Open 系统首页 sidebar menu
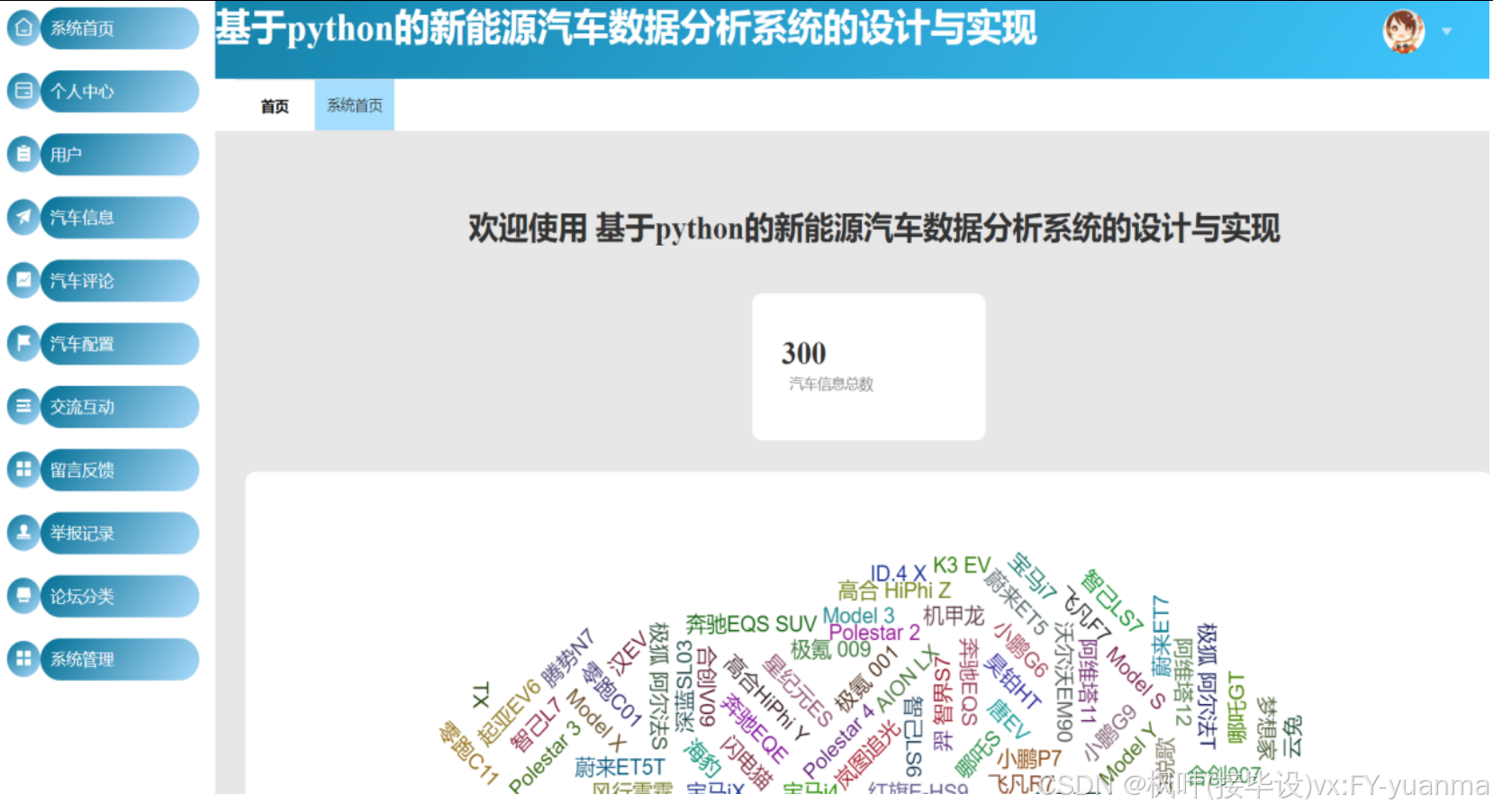This screenshot has height=812, width=1493. point(120,28)
